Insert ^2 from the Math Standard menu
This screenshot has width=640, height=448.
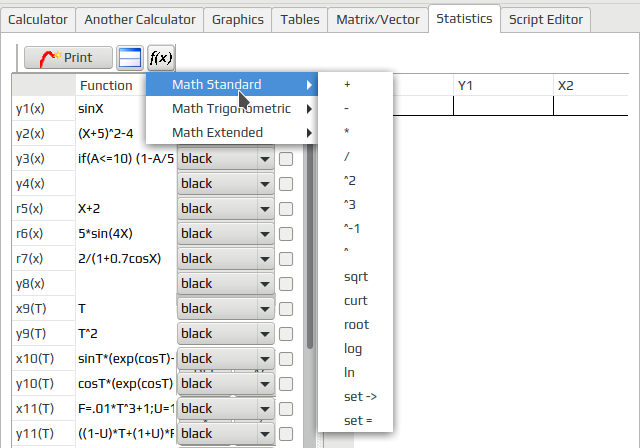[x=355, y=180]
